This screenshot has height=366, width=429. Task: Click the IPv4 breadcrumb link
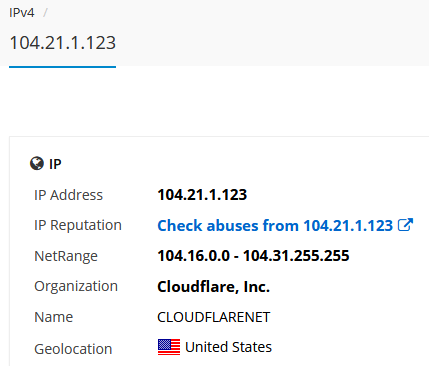click(22, 13)
